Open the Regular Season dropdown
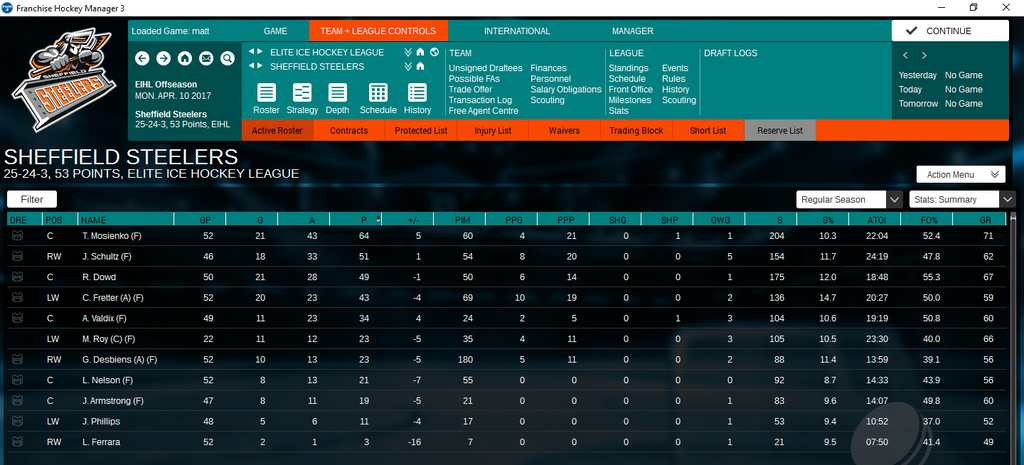Screen dimensions: 1024x465 click(849, 199)
